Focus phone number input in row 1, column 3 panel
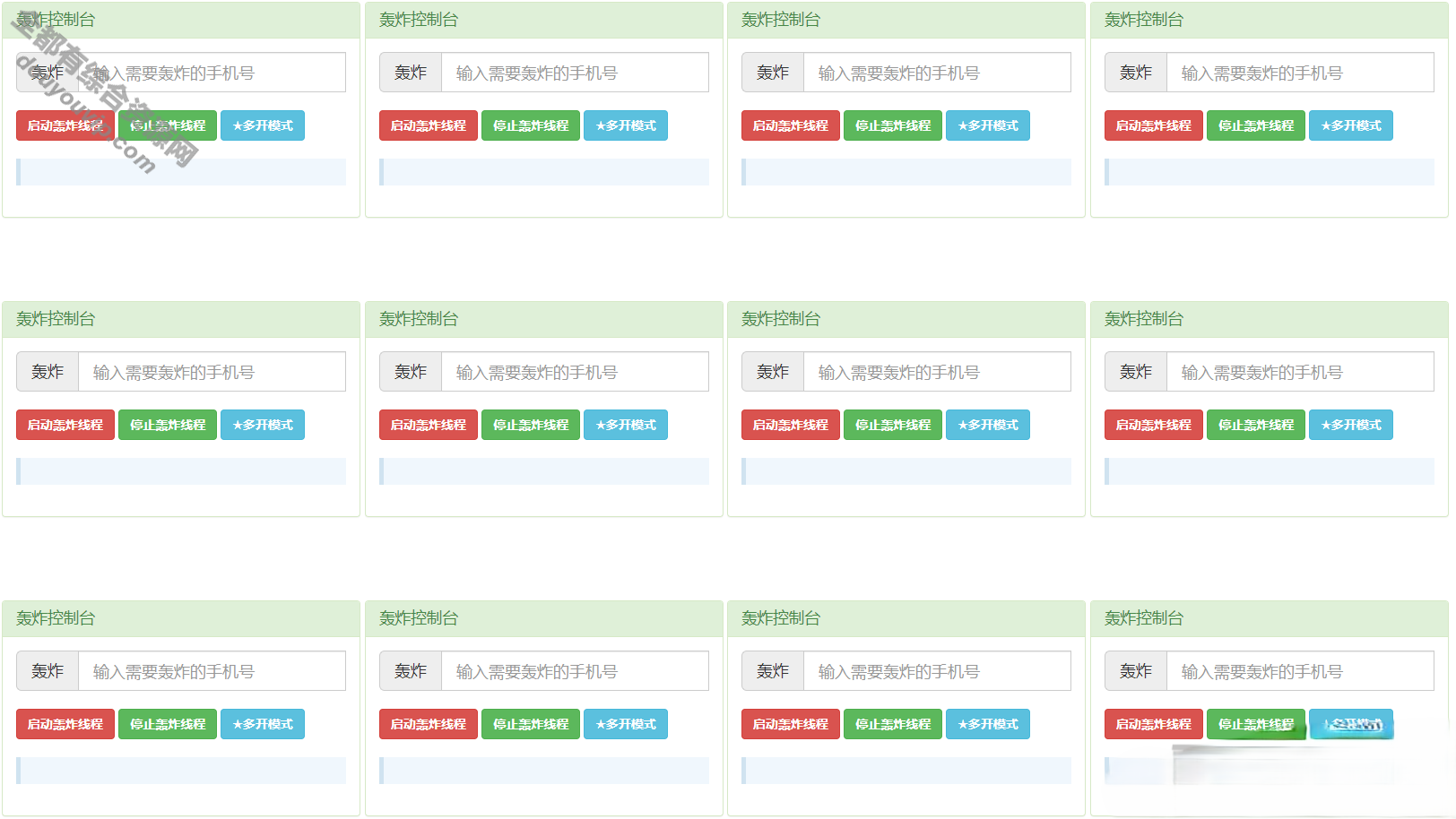The width and height of the screenshot is (1456, 819). pos(937,73)
